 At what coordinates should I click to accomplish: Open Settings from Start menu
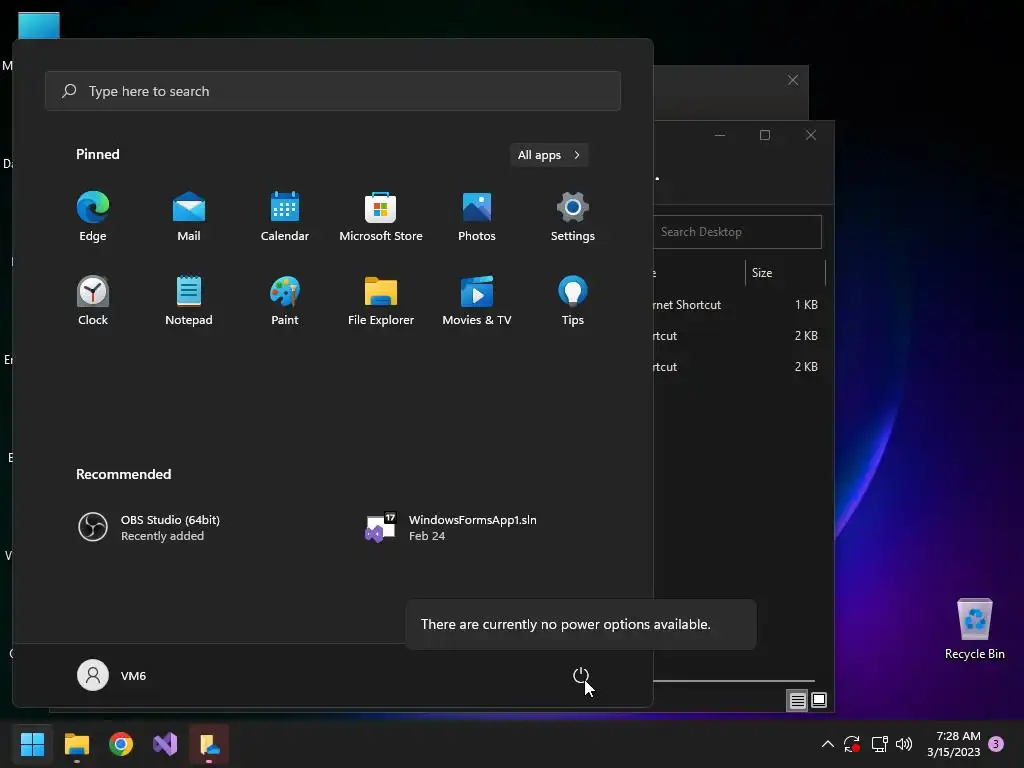point(573,217)
